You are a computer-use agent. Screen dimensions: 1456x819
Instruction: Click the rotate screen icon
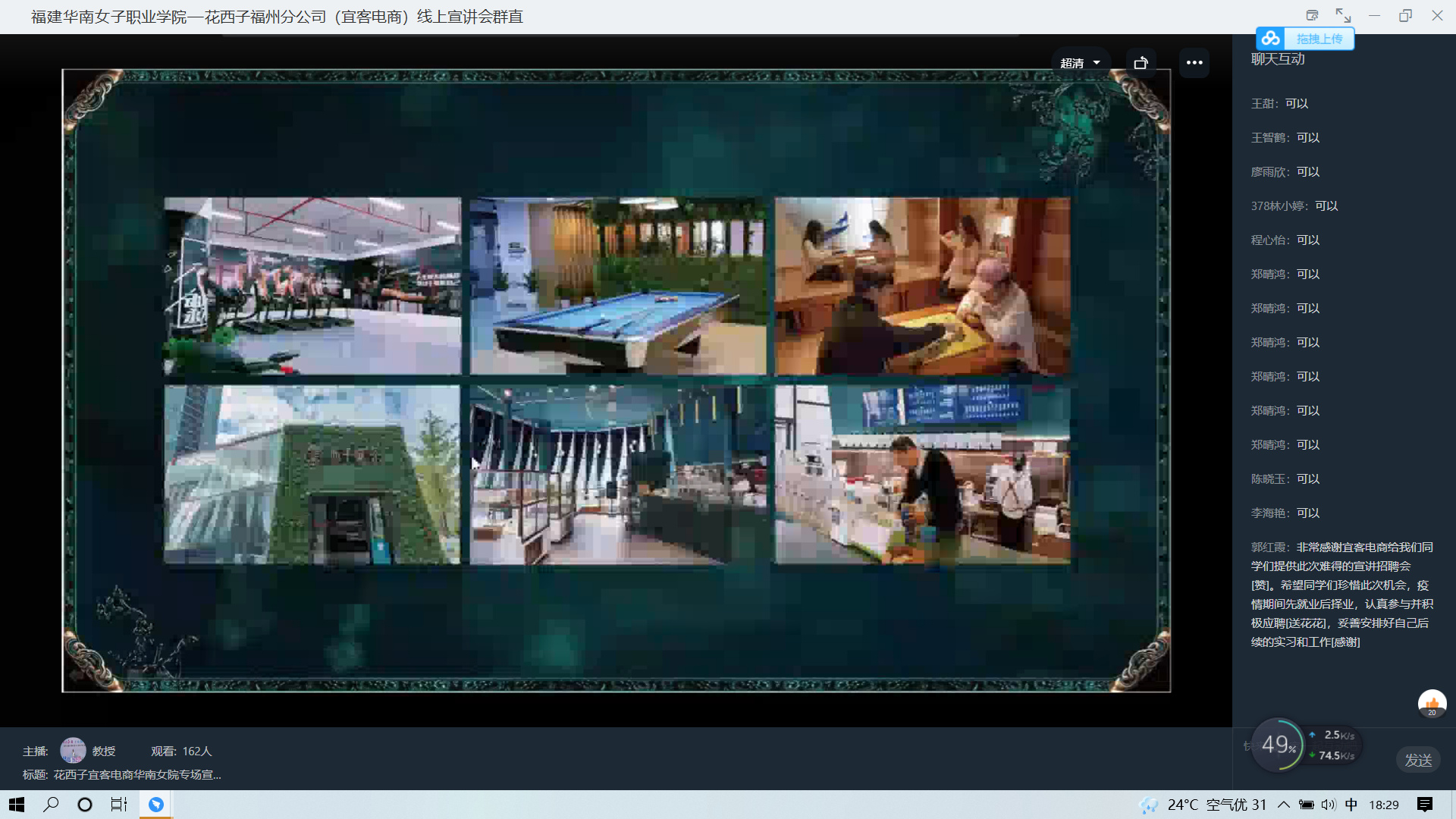[x=1141, y=63]
